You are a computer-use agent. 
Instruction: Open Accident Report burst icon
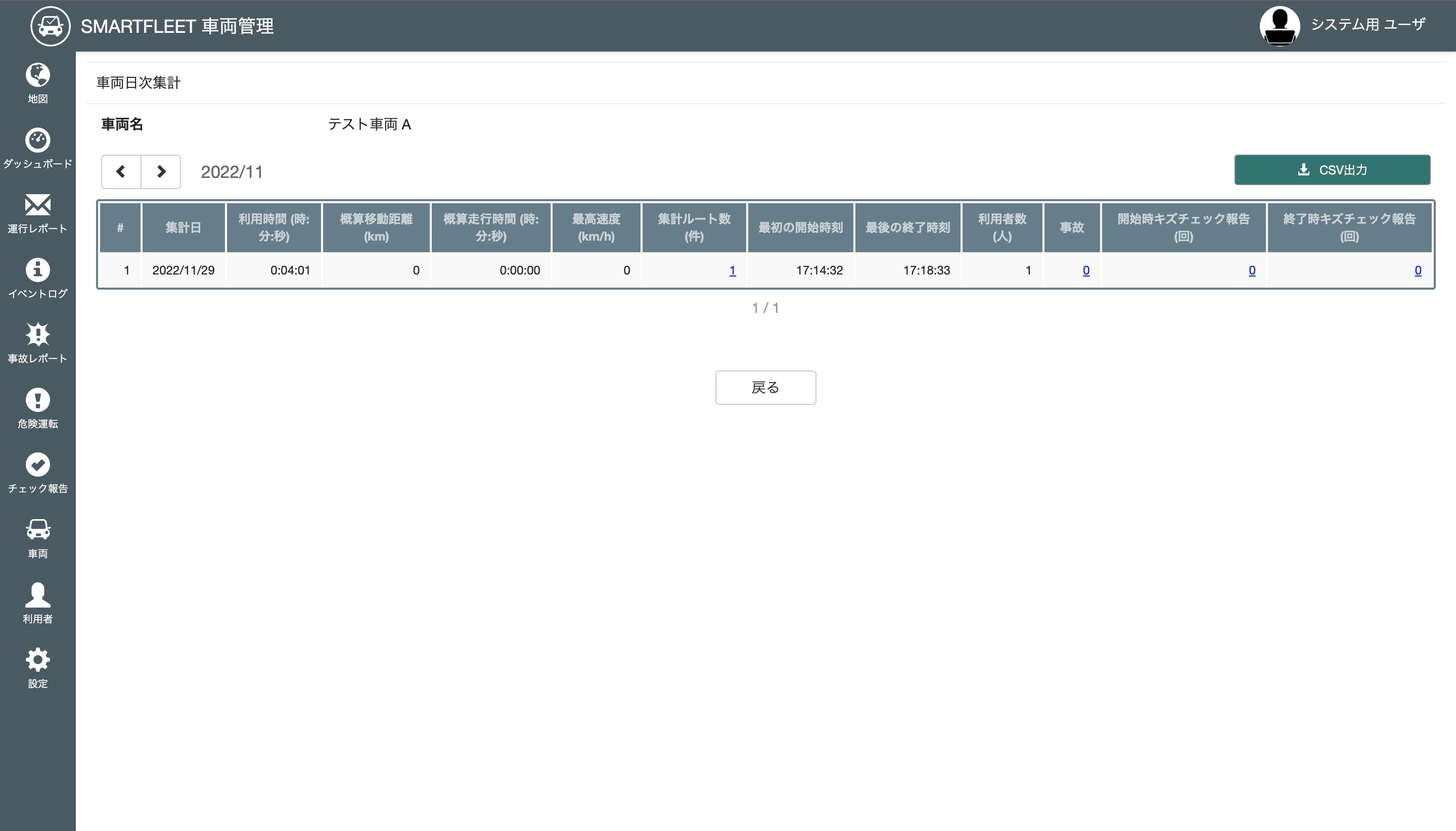[38, 335]
